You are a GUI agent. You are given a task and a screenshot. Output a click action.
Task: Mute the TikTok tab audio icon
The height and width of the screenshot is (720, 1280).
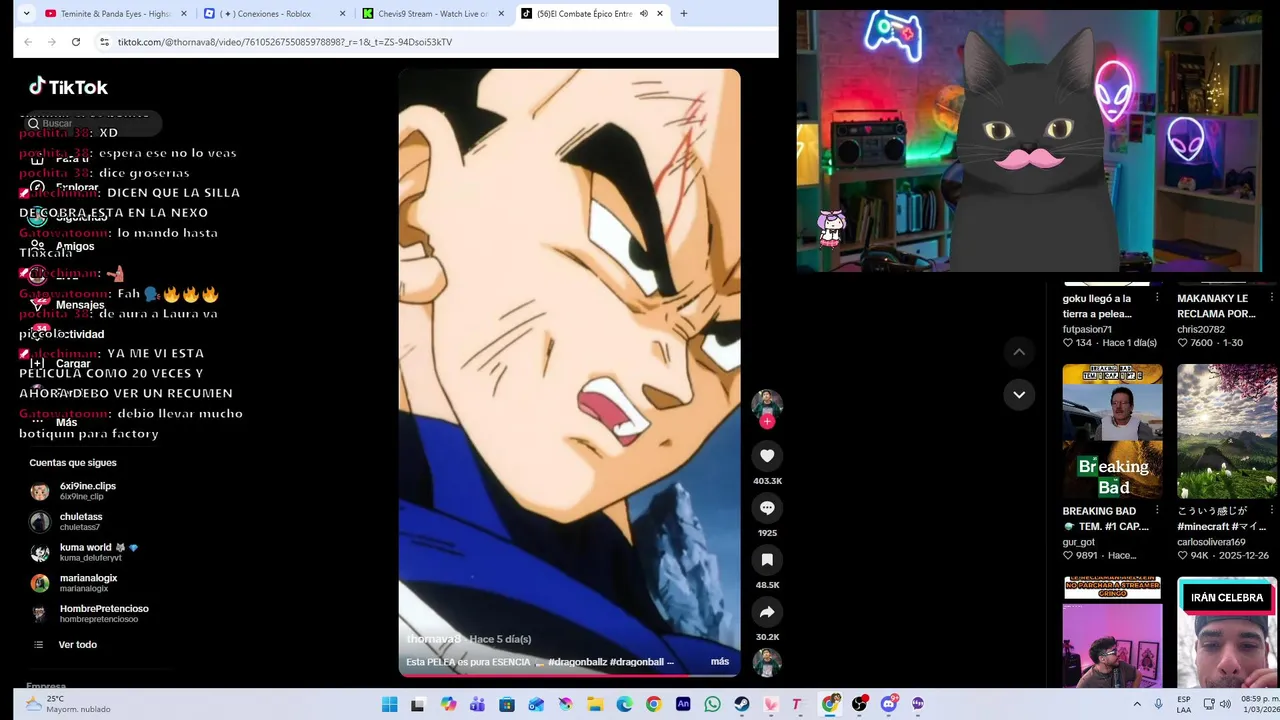coord(643,14)
